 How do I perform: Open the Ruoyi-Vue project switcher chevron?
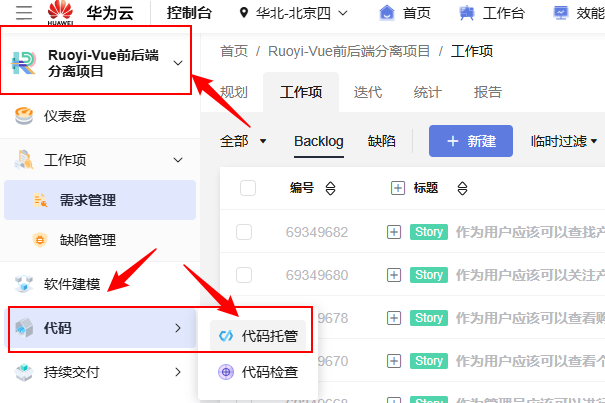pos(178,63)
